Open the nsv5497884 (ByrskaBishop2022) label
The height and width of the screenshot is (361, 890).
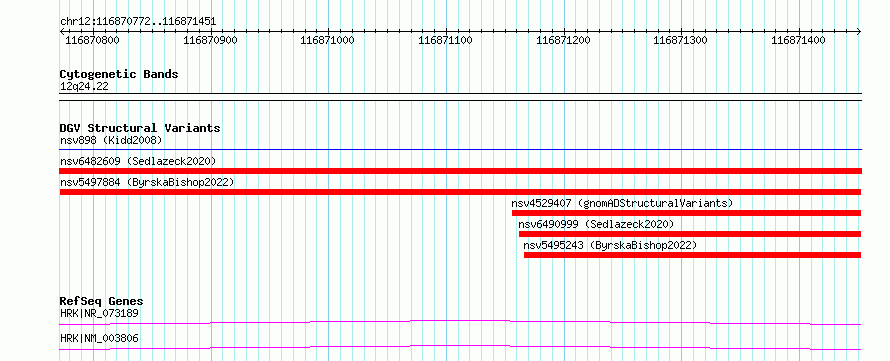coord(147,182)
